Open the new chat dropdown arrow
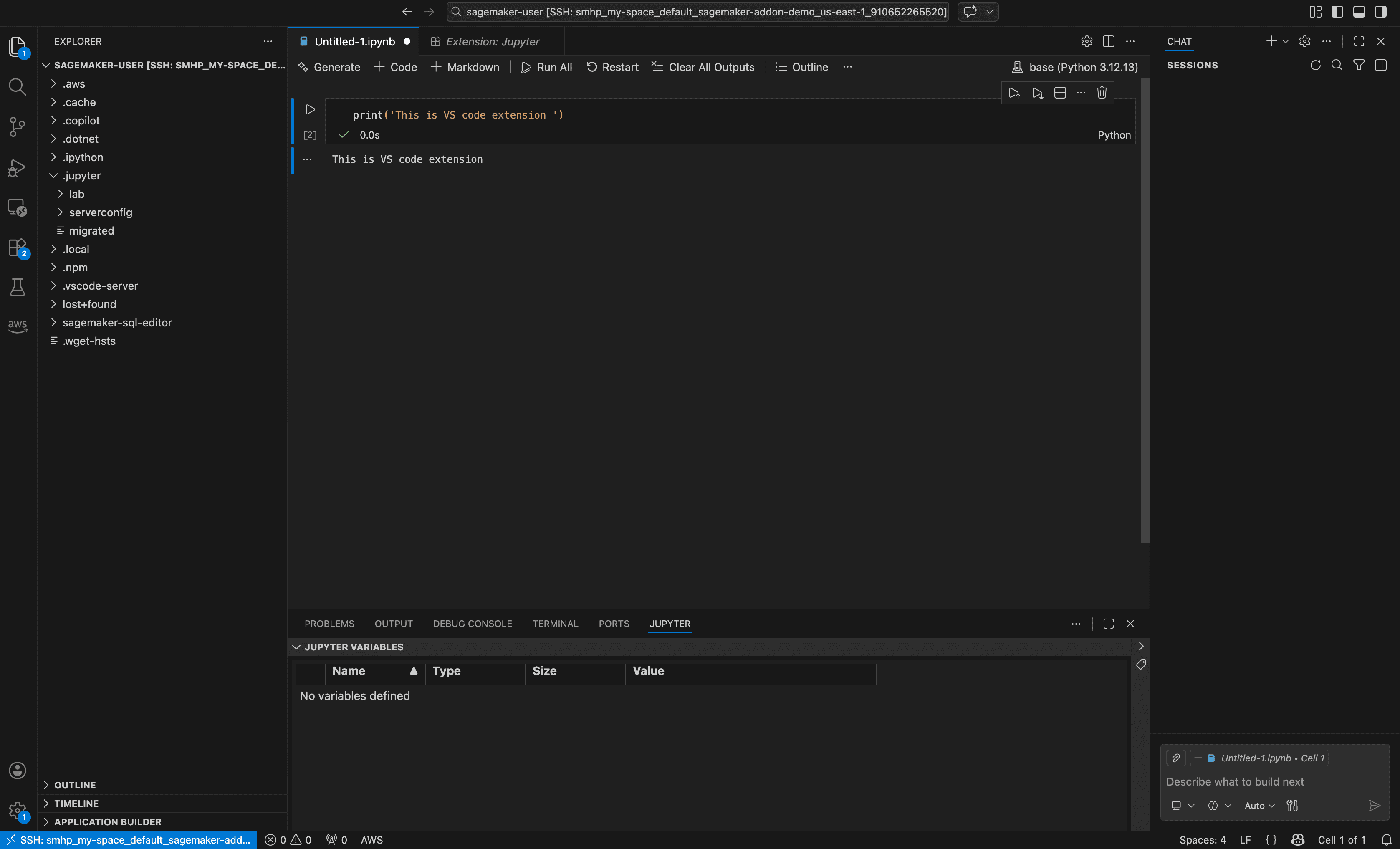This screenshot has height=849, width=1400. pyautogui.click(x=1285, y=41)
